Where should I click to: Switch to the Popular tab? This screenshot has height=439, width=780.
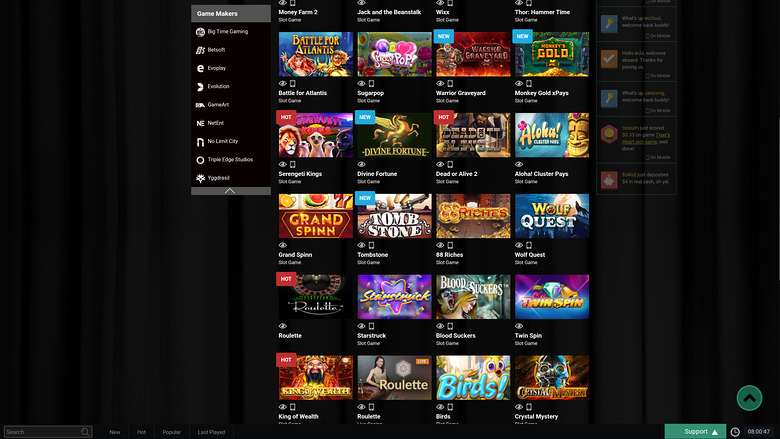point(172,432)
